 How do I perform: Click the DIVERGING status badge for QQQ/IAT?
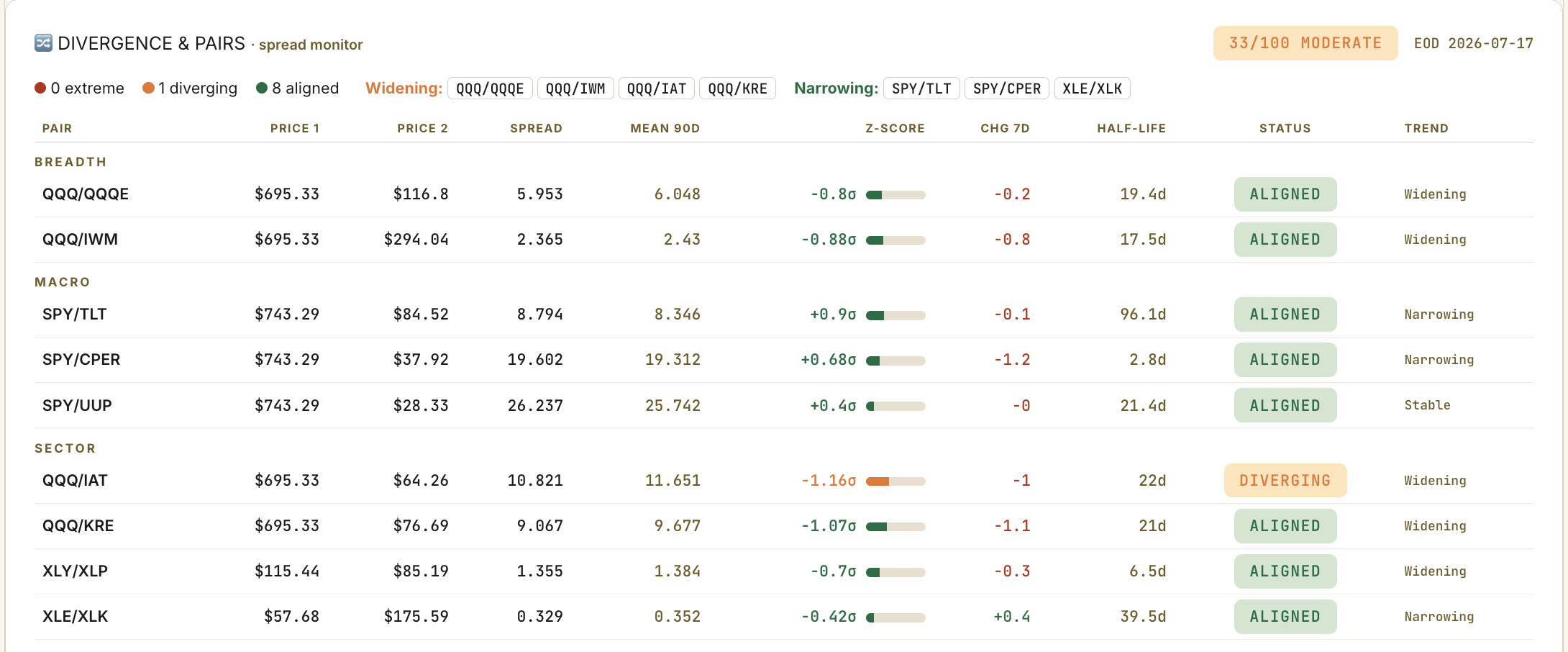tap(1285, 481)
